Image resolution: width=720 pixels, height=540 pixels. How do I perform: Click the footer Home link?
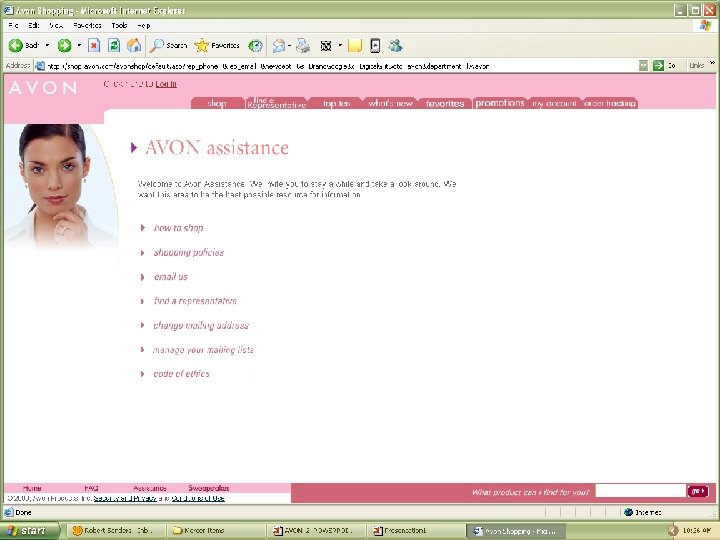(32, 488)
